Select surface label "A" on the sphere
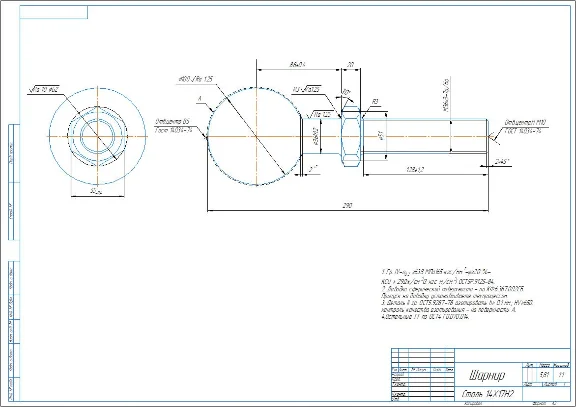The width and height of the screenshot is (576, 407). click(x=200, y=99)
